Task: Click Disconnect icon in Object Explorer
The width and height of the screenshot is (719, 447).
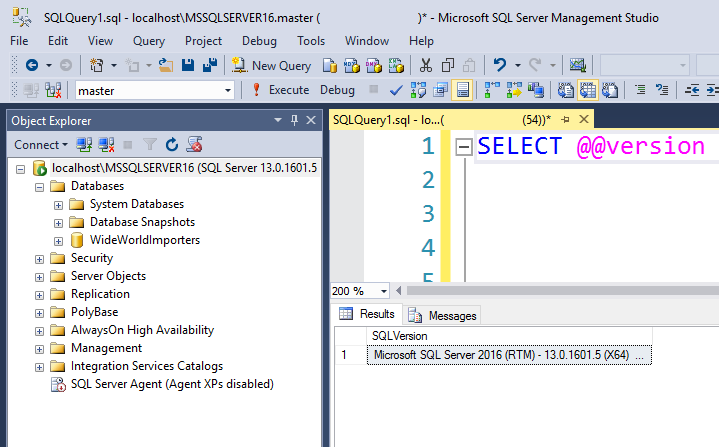Action: coord(106,145)
